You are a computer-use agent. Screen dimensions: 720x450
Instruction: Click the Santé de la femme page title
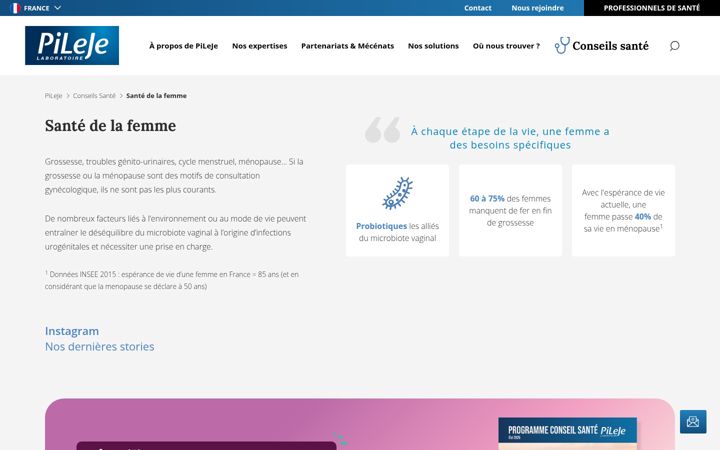point(110,125)
